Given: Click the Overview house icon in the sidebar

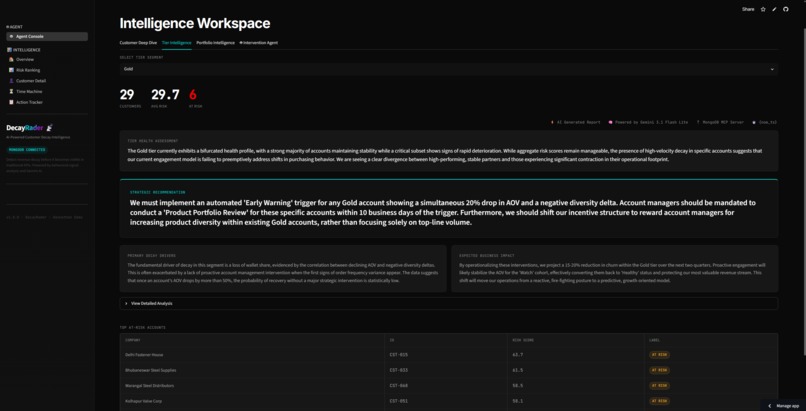Looking at the screenshot, I should [x=11, y=60].
